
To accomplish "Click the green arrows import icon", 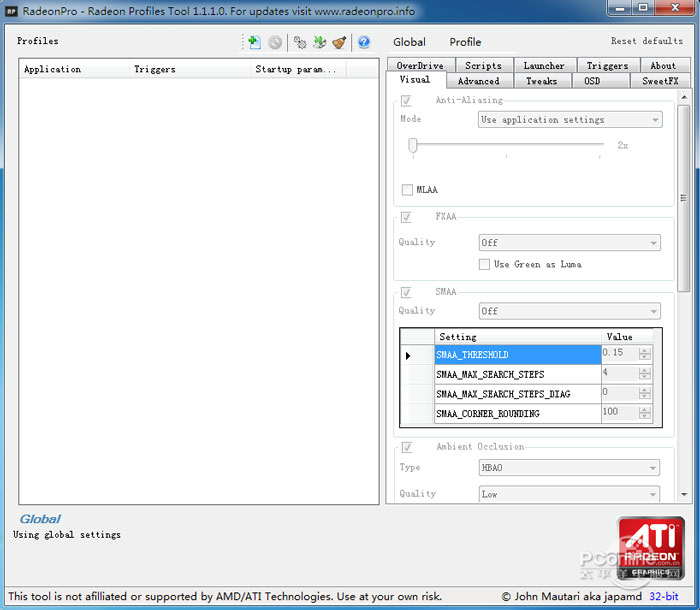I will pos(319,42).
